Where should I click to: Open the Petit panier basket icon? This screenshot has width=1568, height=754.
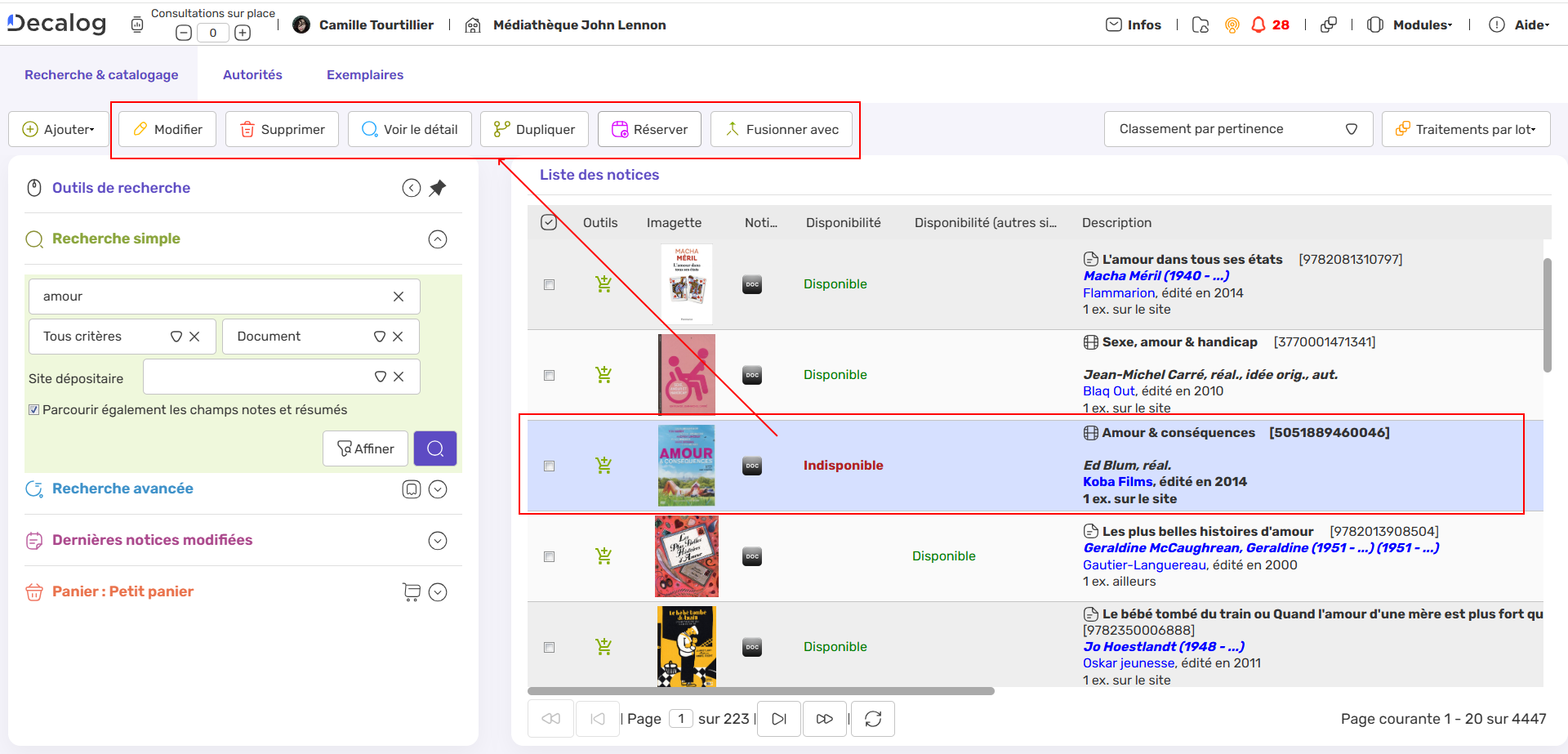pos(412,591)
